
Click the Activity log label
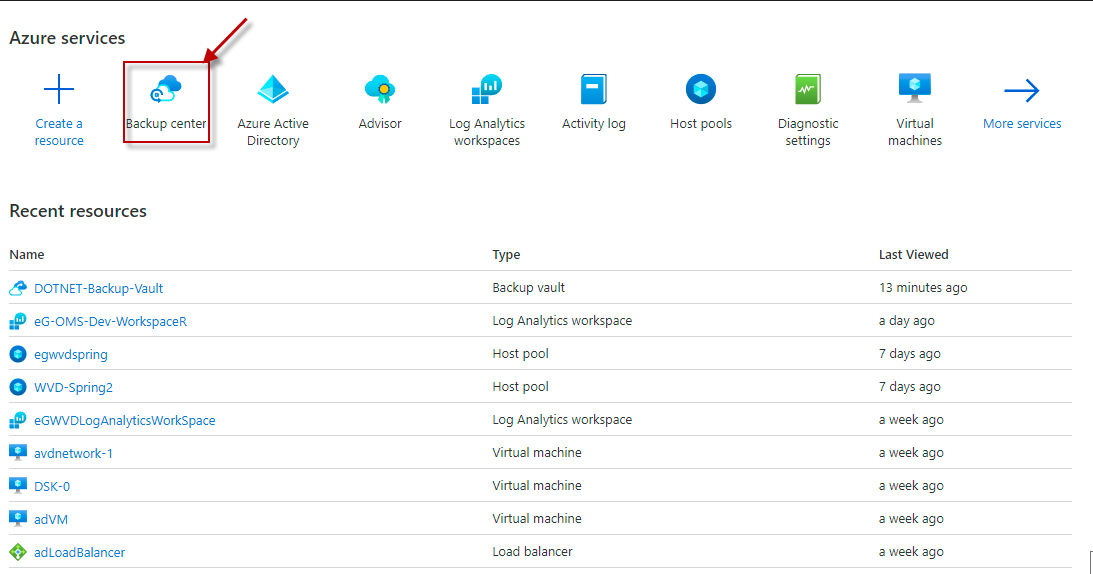click(594, 123)
